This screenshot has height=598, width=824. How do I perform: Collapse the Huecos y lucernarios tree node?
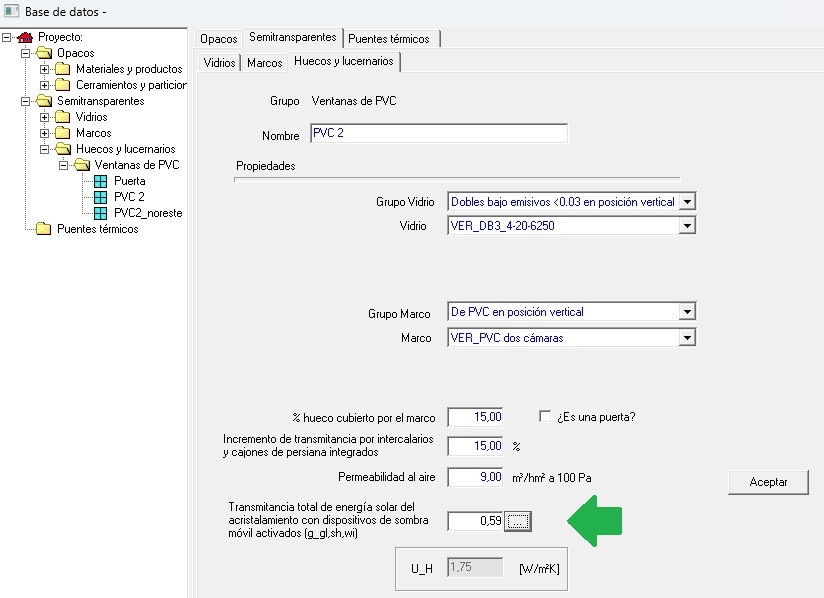[x=44, y=149]
